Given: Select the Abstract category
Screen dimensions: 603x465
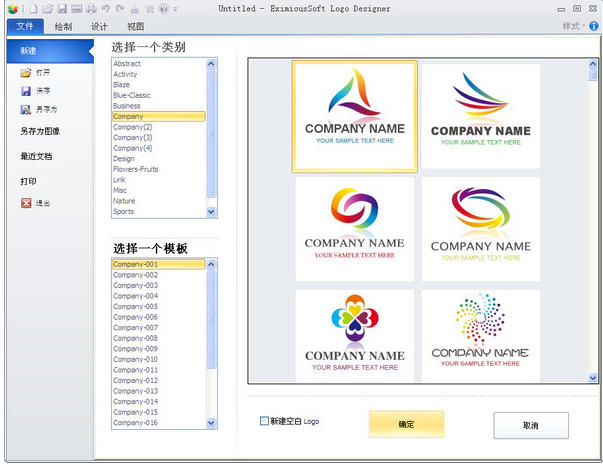Looking at the screenshot, I should click(159, 63).
